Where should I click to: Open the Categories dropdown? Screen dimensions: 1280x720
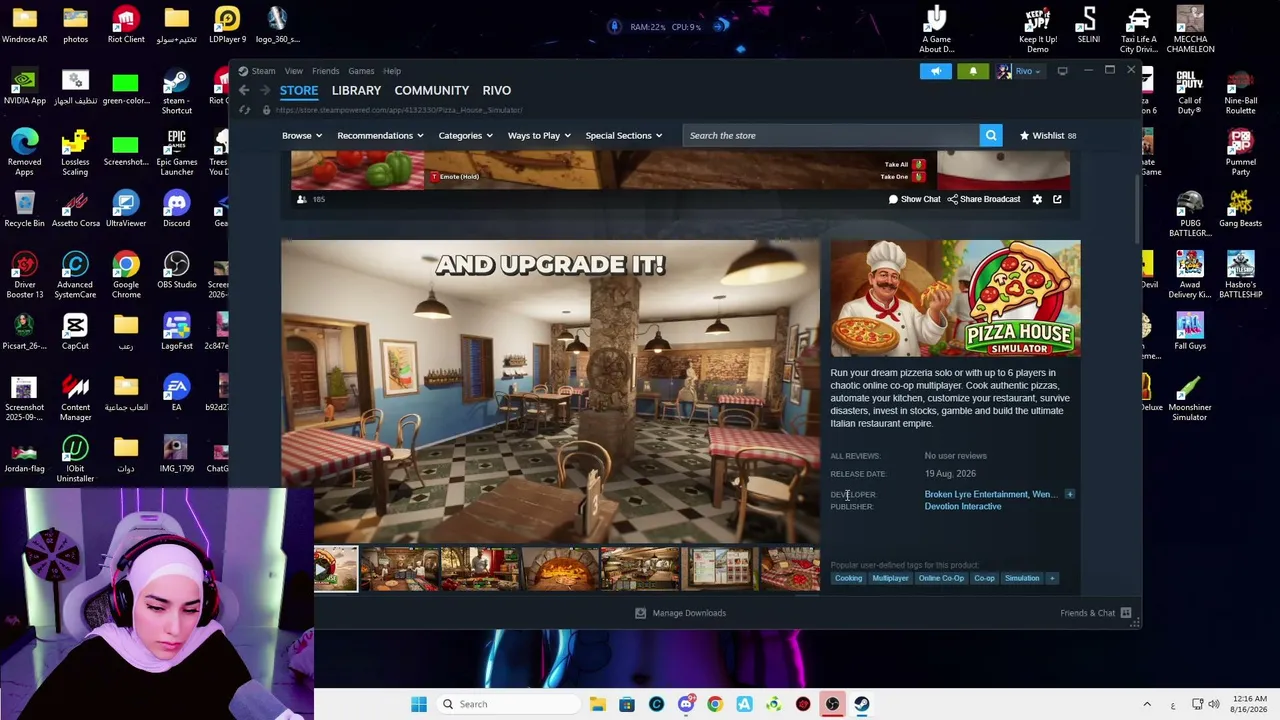click(x=466, y=135)
